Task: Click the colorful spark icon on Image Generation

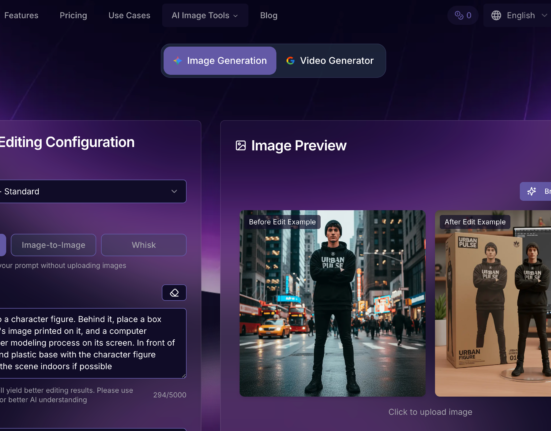Action: [177, 61]
